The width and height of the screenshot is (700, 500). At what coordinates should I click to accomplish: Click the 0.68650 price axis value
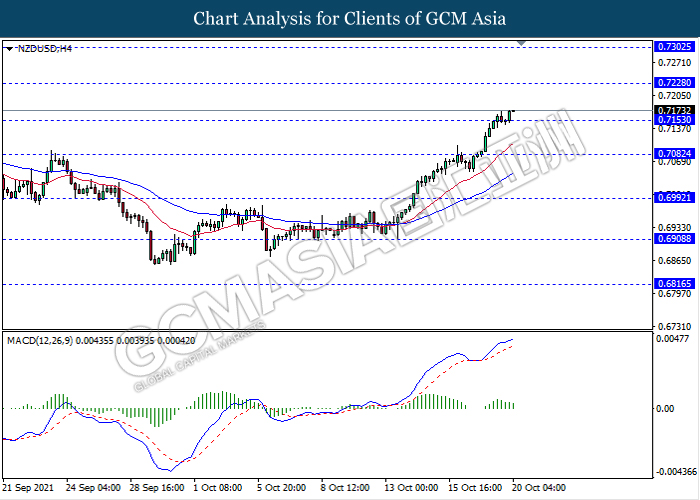pos(674,260)
